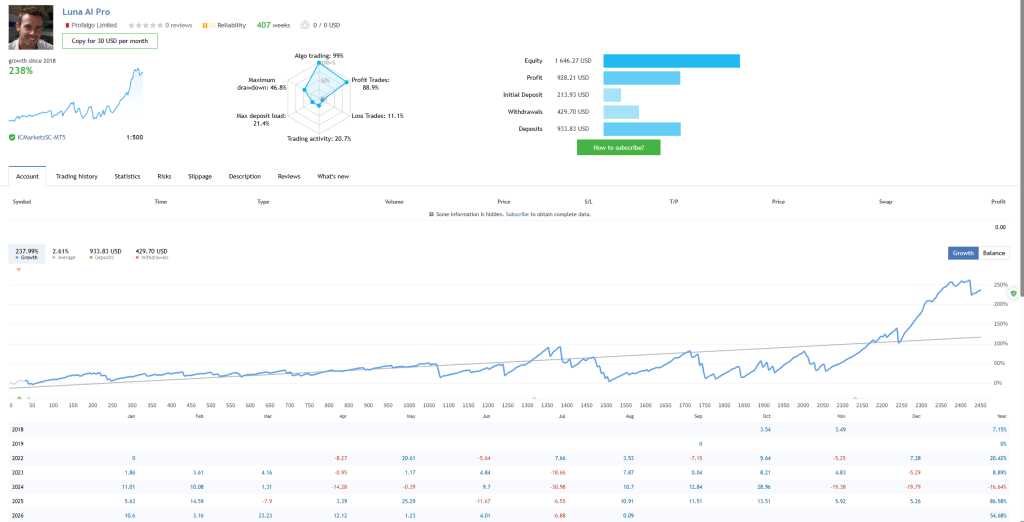This screenshot has height=522, width=1024.
Task: Click the info icon before 'Some information is hidden'
Action: click(x=431, y=214)
